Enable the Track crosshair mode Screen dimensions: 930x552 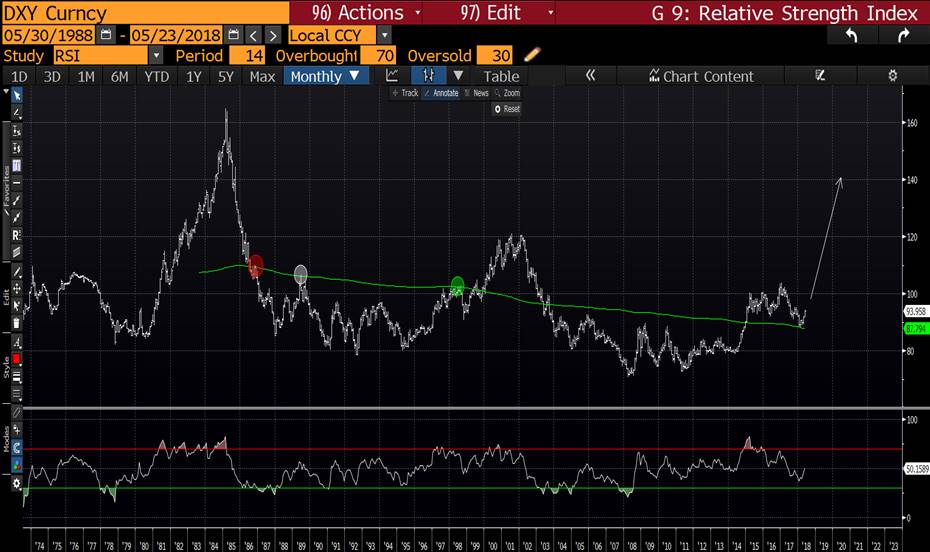pyautogui.click(x=405, y=92)
